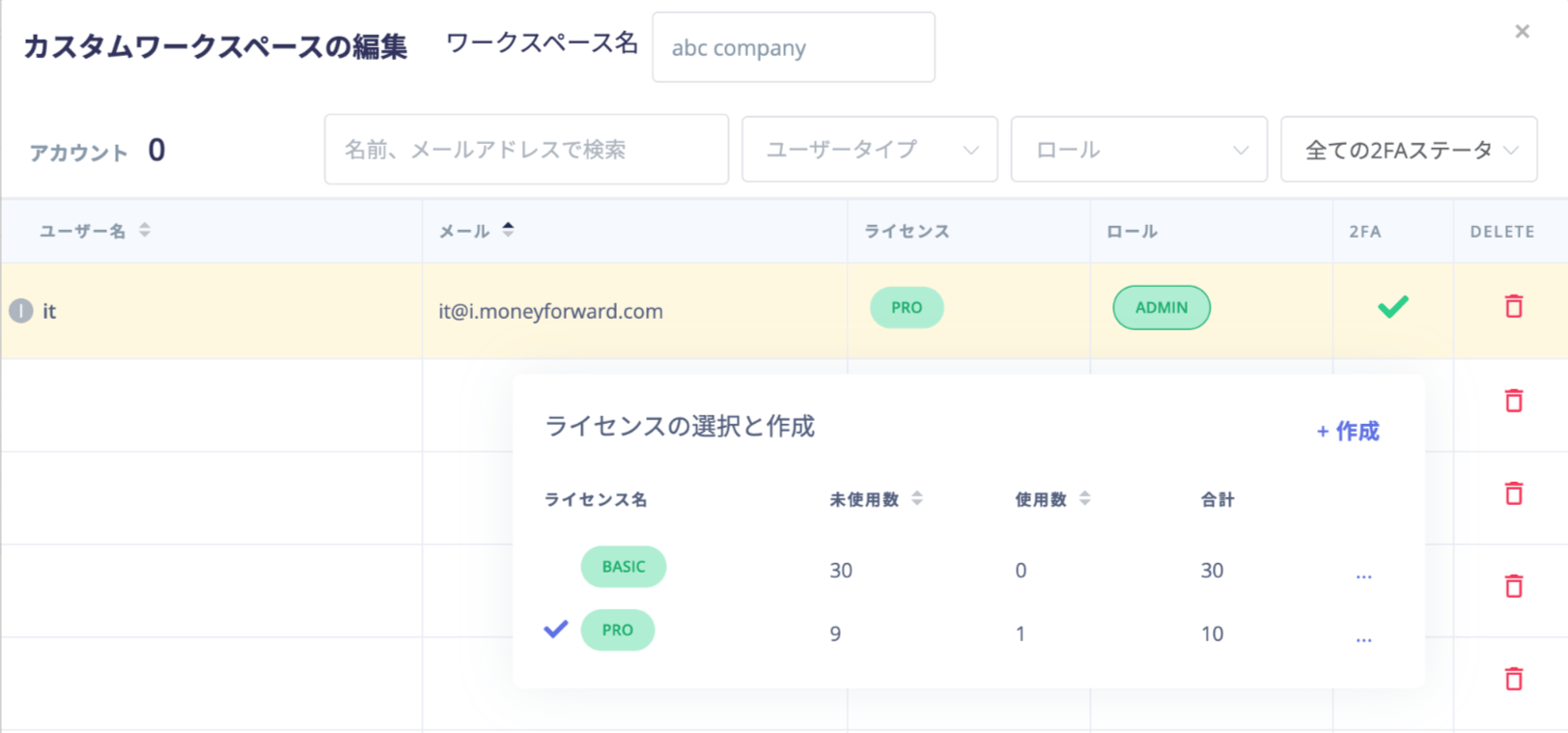Open more options for BASIC license
Screen dimensions: 1568x733
(1363, 575)
